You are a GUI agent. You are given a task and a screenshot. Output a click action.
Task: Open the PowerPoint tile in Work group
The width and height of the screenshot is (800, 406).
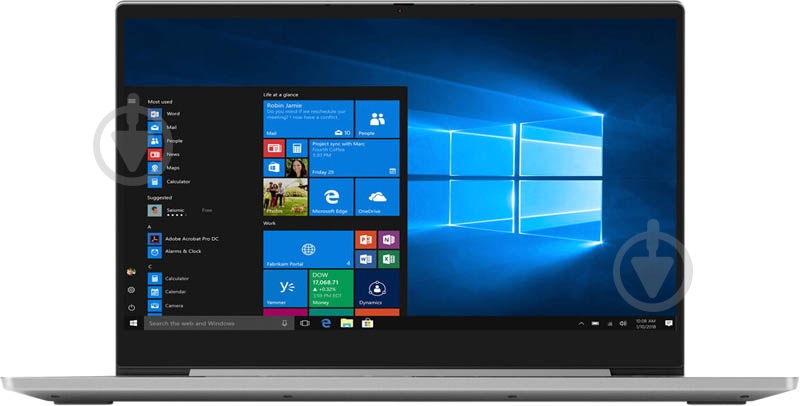pyautogui.click(x=366, y=240)
